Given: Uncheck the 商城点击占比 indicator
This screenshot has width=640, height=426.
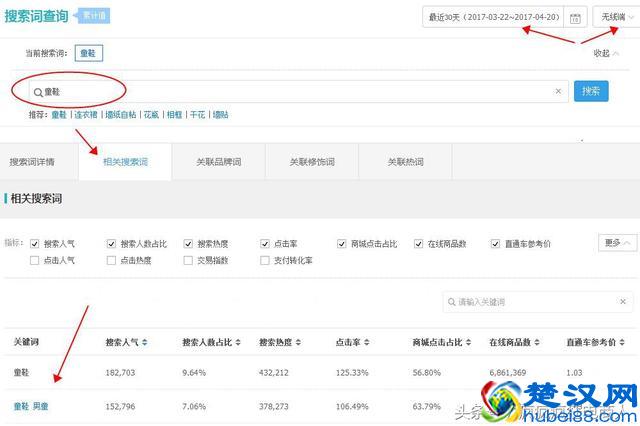Looking at the screenshot, I should [342, 244].
